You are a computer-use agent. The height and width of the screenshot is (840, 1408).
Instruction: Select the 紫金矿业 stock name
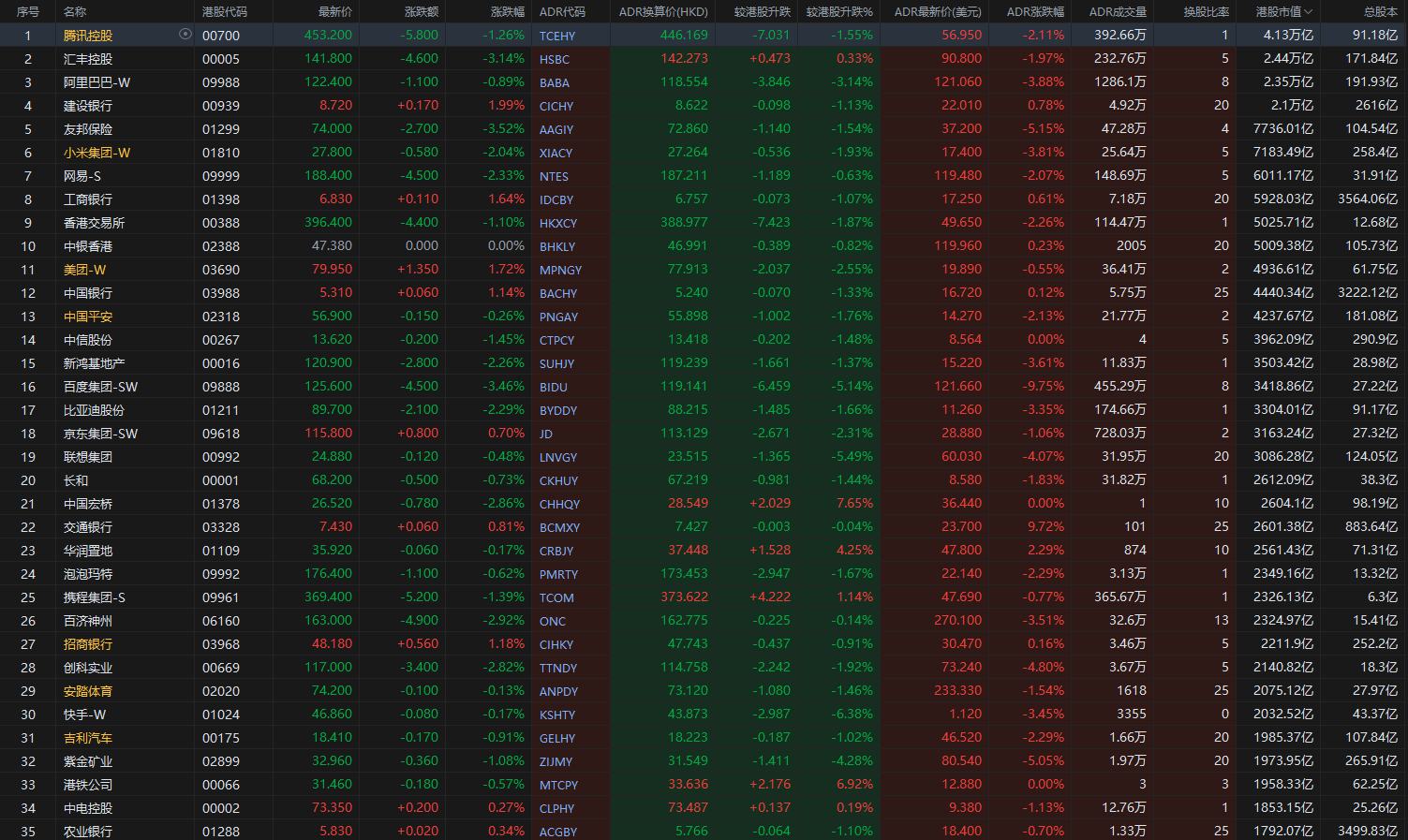coord(88,760)
